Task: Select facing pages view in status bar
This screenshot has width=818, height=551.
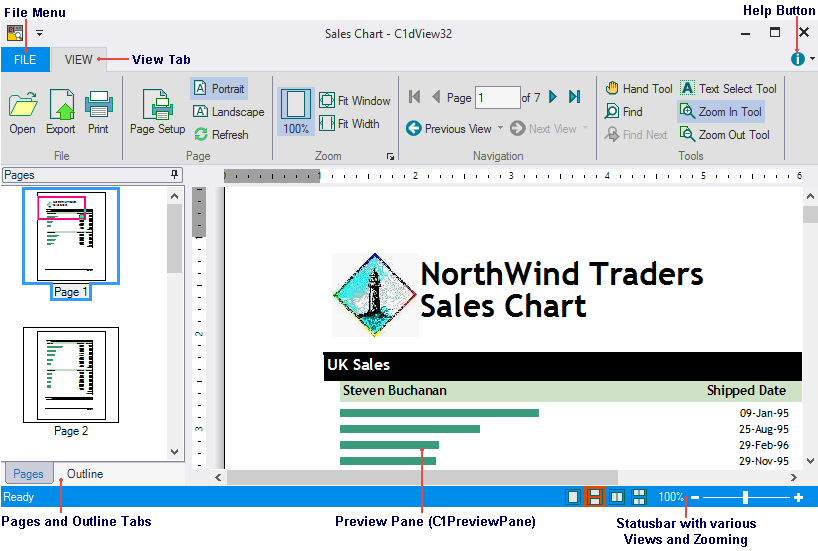Action: coord(617,497)
